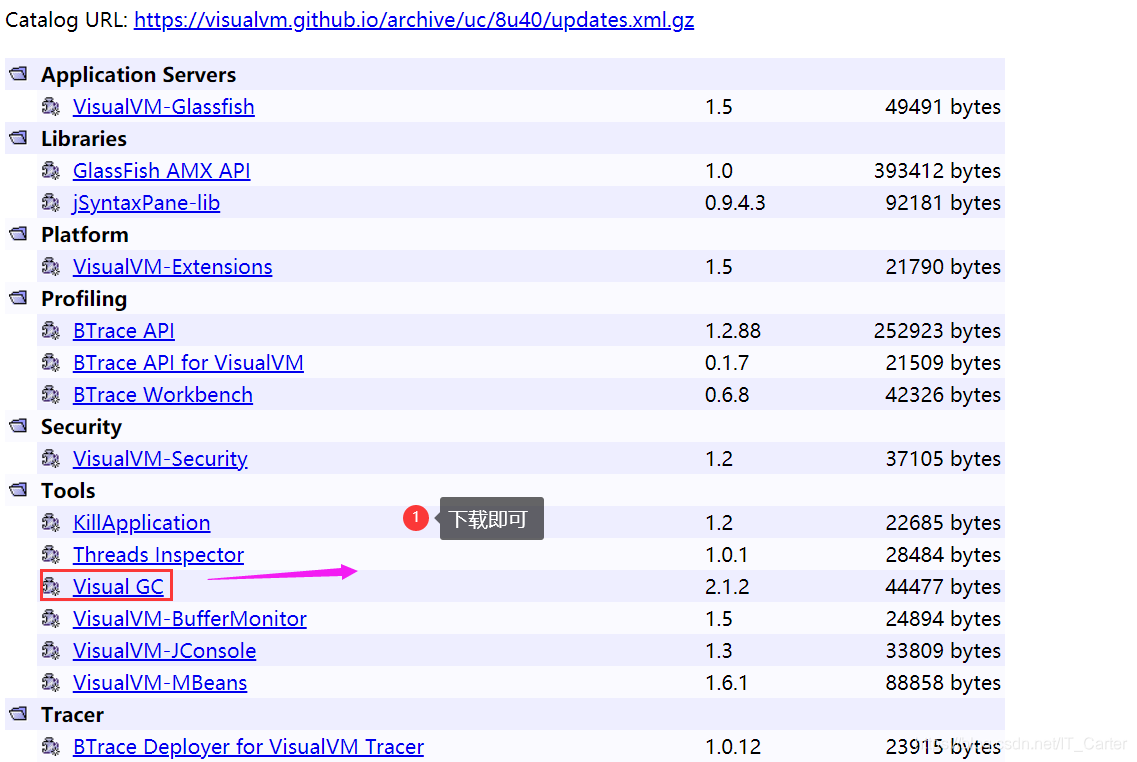
Task: Click the plugin icon beside BTrace API
Action: click(x=51, y=331)
